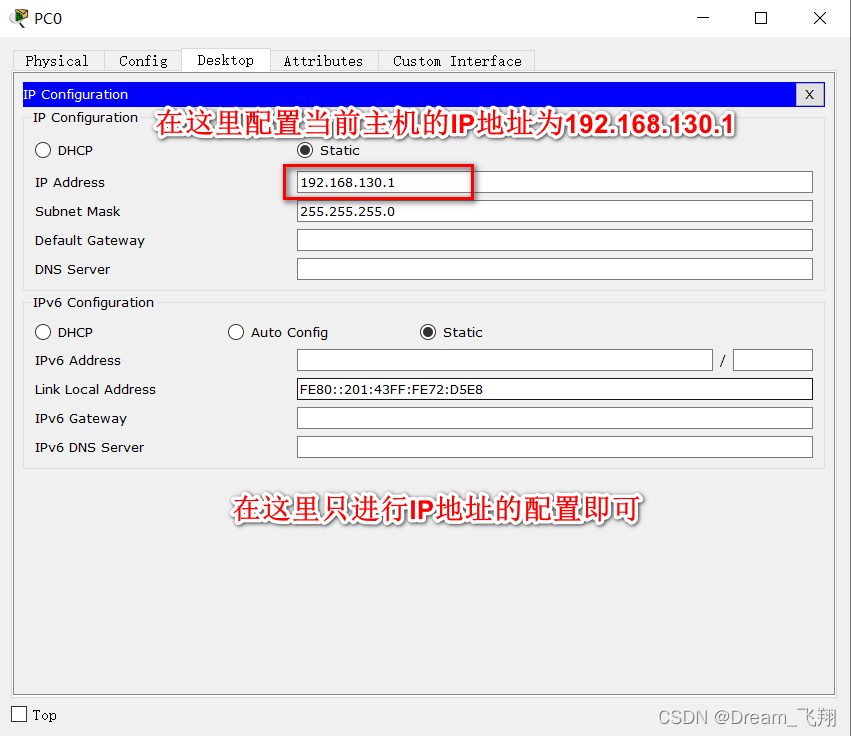Focus the IPv6 DNS Server field
851x736 pixels.
click(555, 447)
